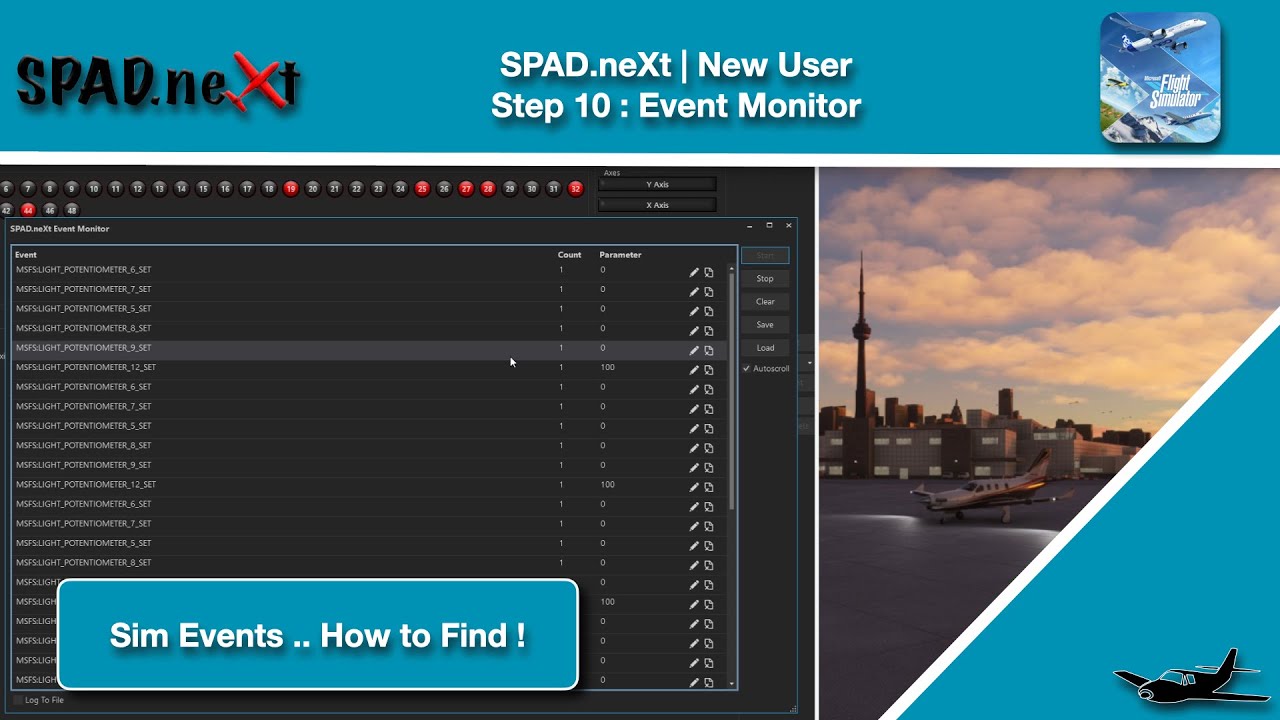Load an event log with Load button
Viewport: 1280px width, 720px height.
765,347
